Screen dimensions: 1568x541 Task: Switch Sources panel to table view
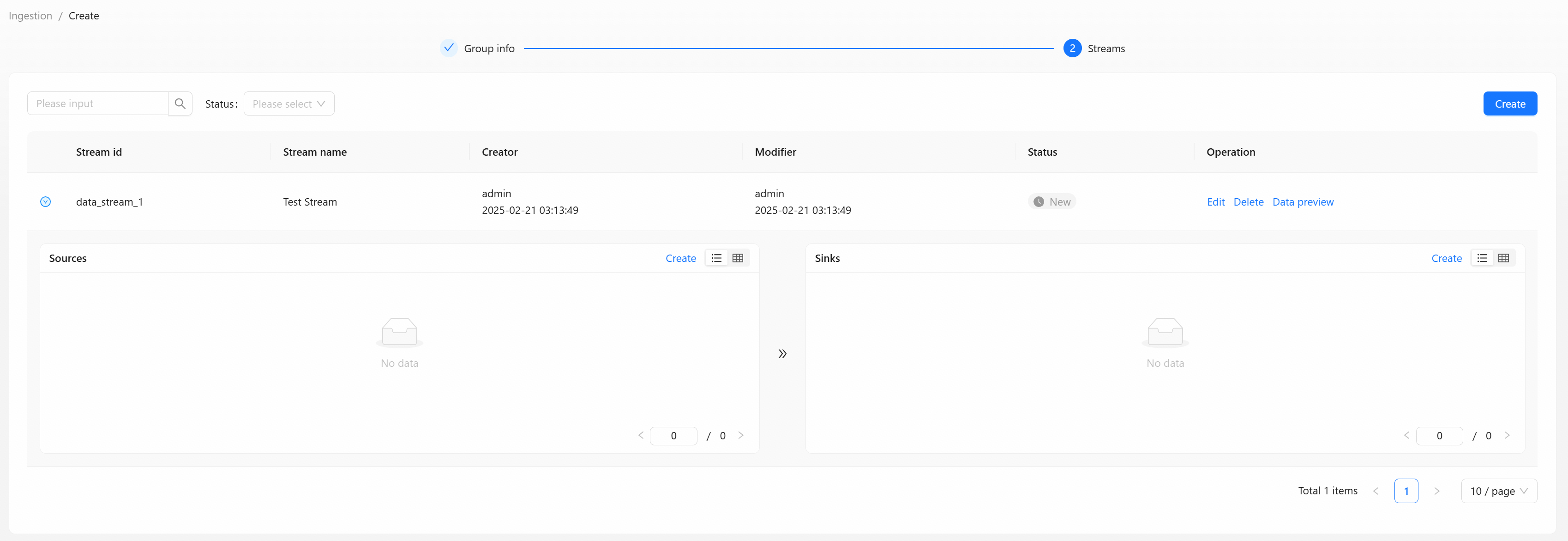tap(738, 258)
